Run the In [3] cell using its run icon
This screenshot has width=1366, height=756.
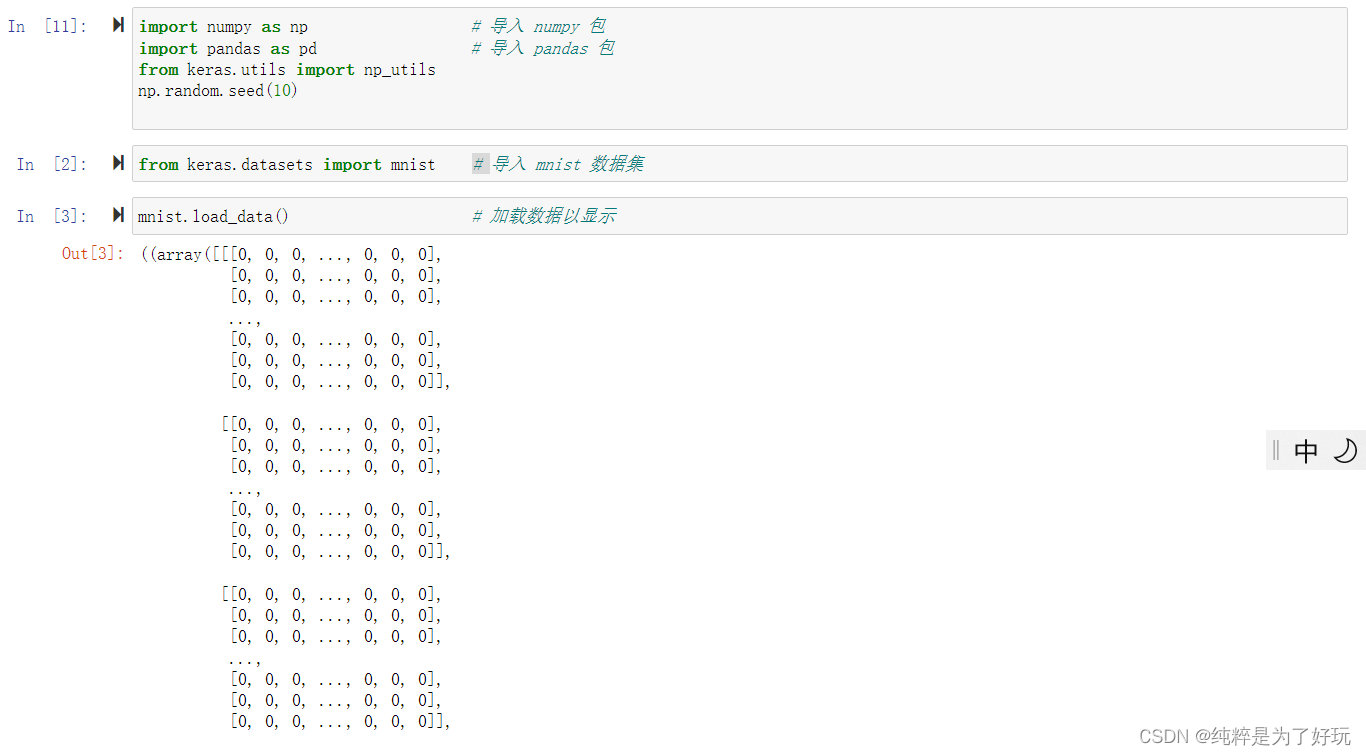point(118,215)
